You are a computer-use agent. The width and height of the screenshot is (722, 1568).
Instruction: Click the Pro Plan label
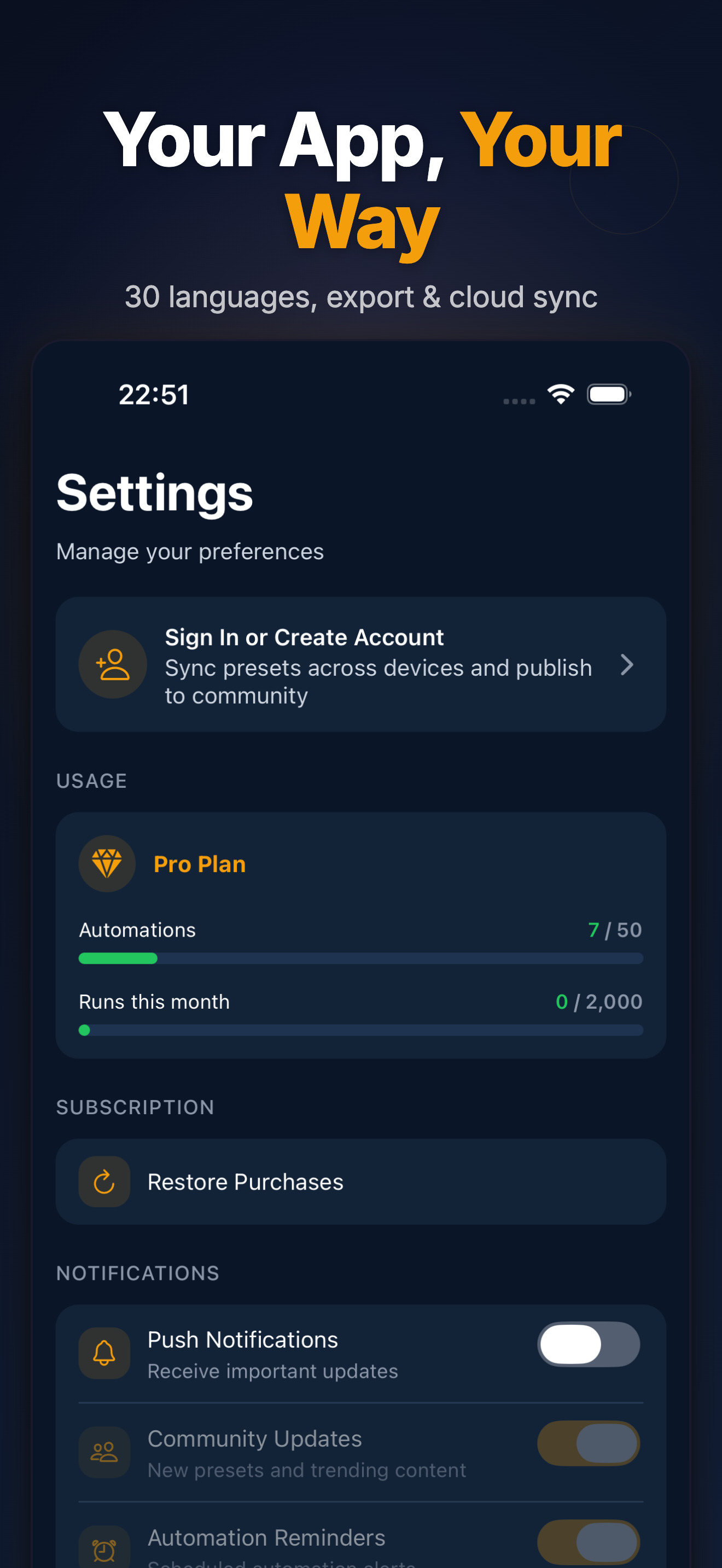(x=200, y=864)
